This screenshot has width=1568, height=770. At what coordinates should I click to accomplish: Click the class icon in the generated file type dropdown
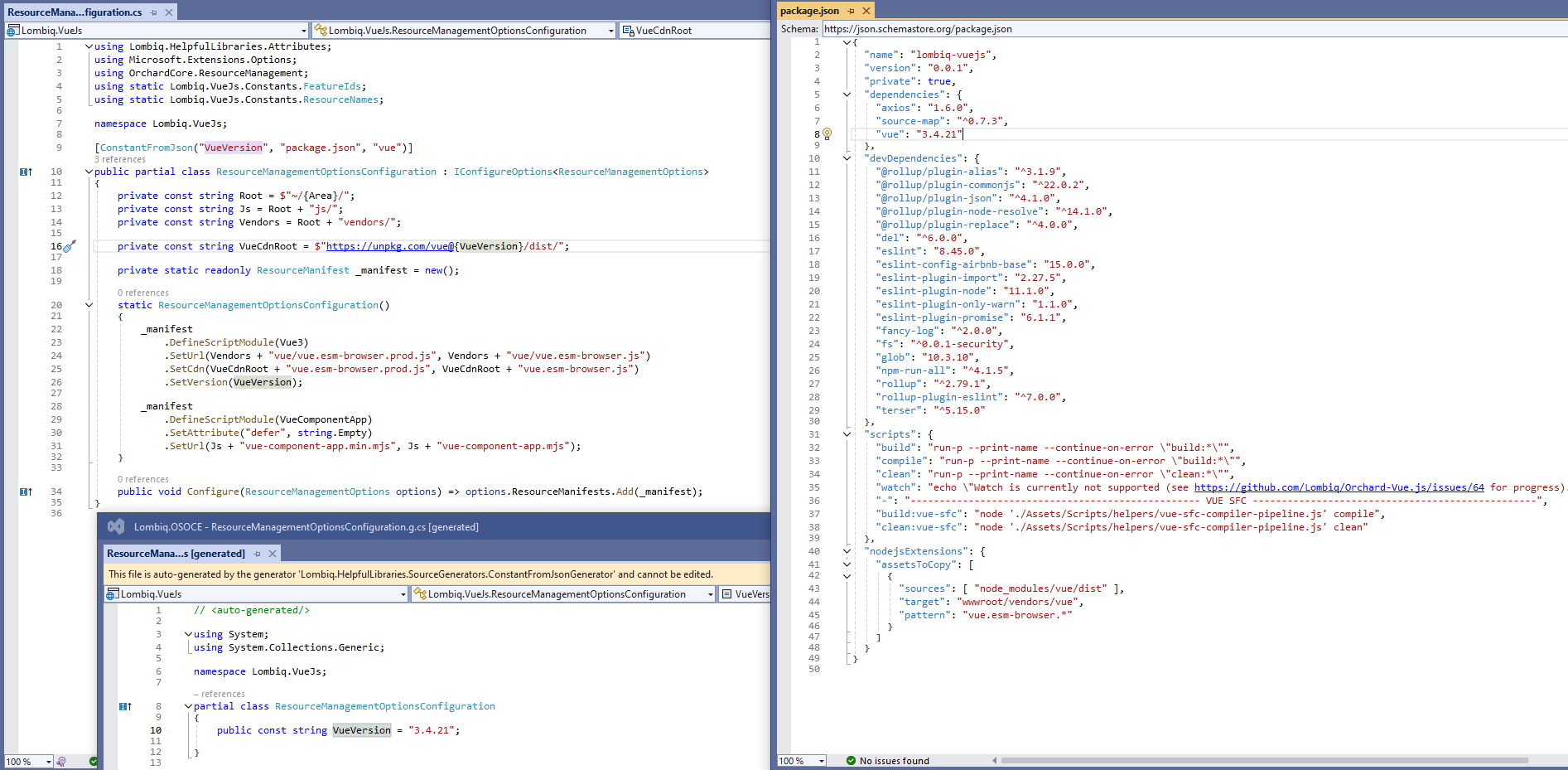tap(420, 593)
